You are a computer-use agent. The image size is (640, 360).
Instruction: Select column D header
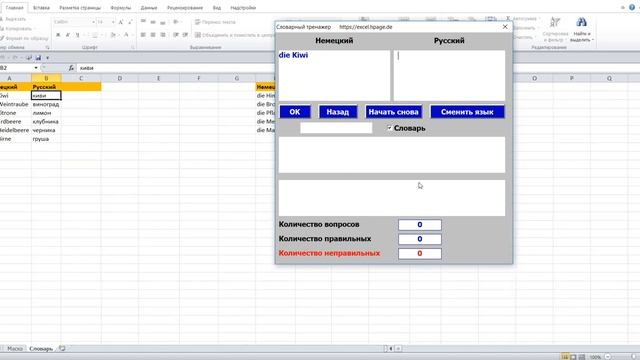pos(120,78)
